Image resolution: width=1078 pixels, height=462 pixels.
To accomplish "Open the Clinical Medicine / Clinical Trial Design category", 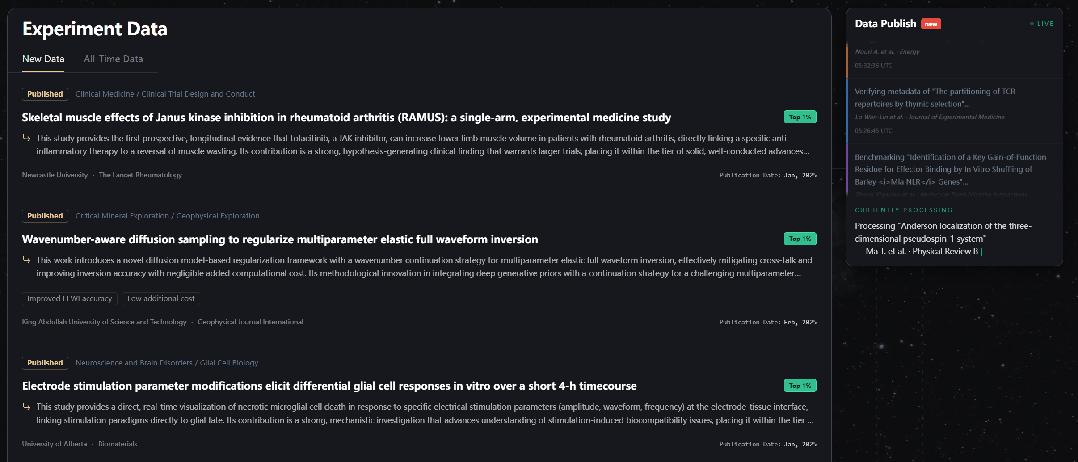I will tap(165, 94).
